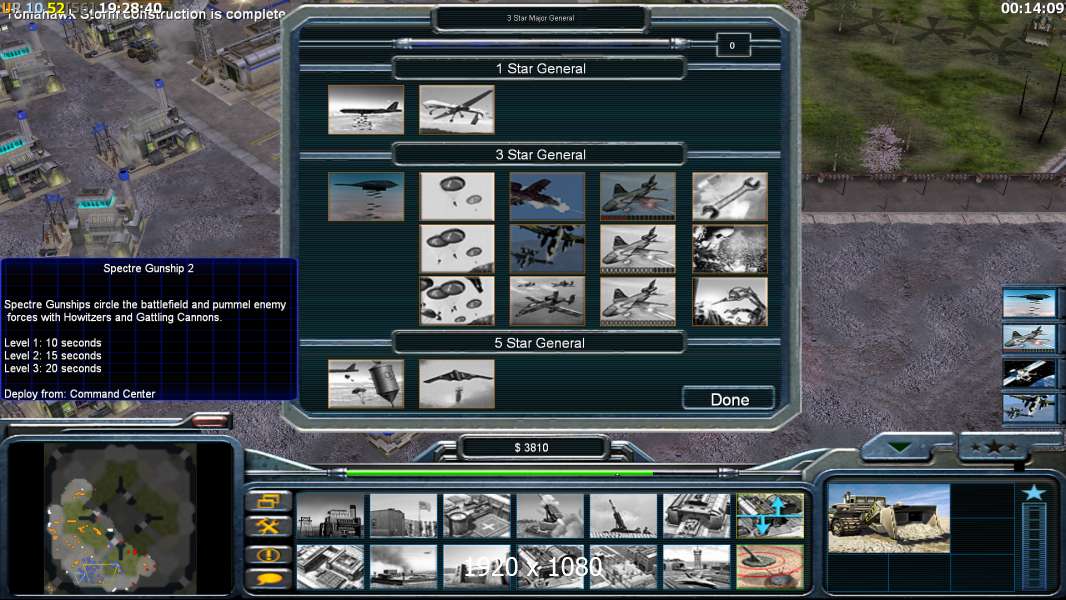Select the wrench Emergency Repair power

coord(729,196)
